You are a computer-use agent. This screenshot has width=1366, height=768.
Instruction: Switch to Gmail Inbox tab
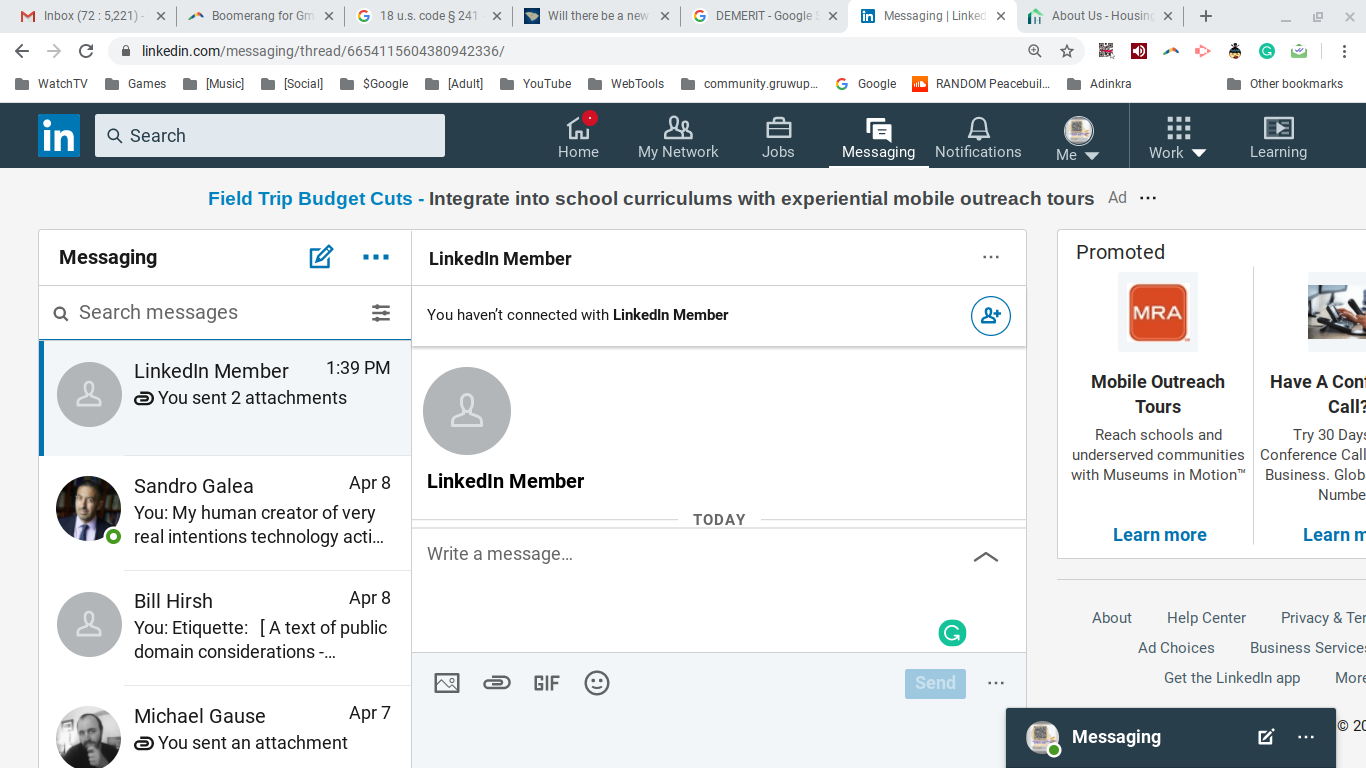click(92, 16)
